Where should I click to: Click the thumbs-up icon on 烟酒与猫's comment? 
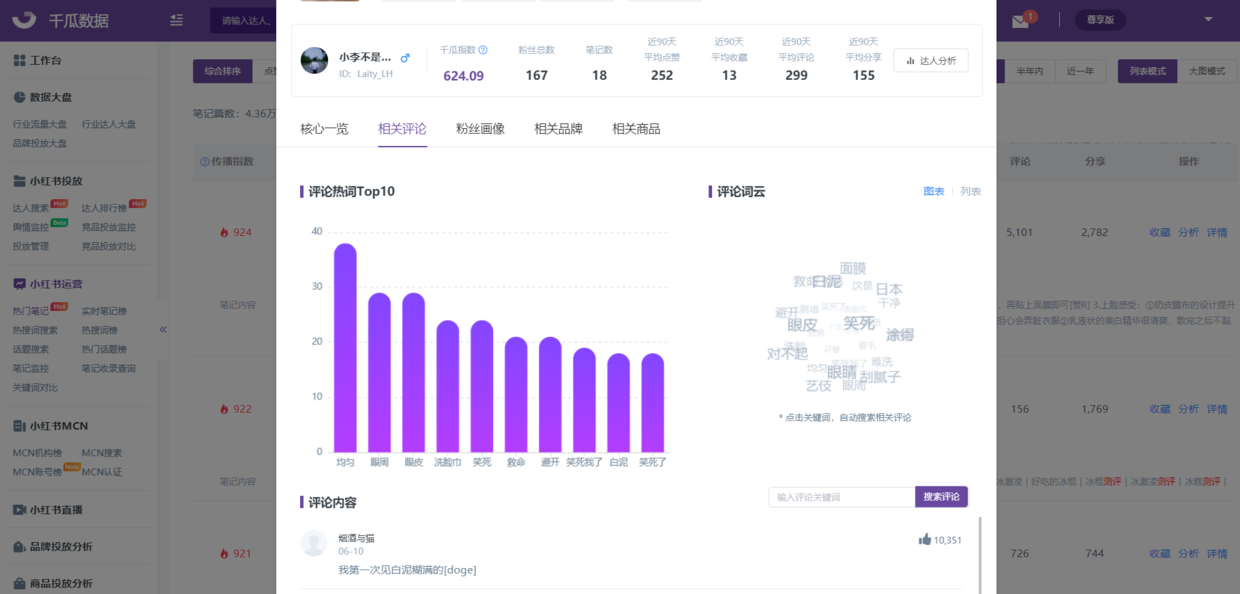tap(925, 540)
